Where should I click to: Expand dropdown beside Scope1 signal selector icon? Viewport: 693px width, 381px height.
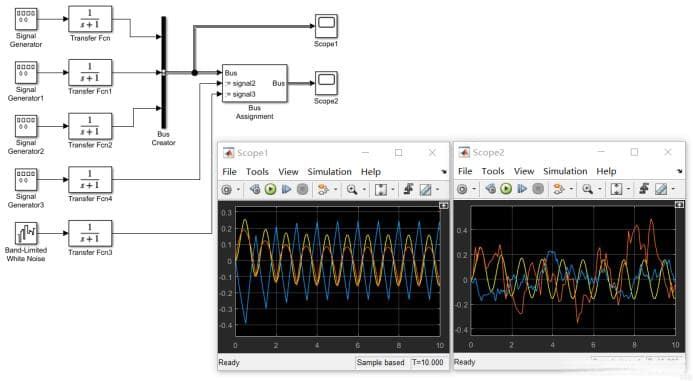[335, 190]
